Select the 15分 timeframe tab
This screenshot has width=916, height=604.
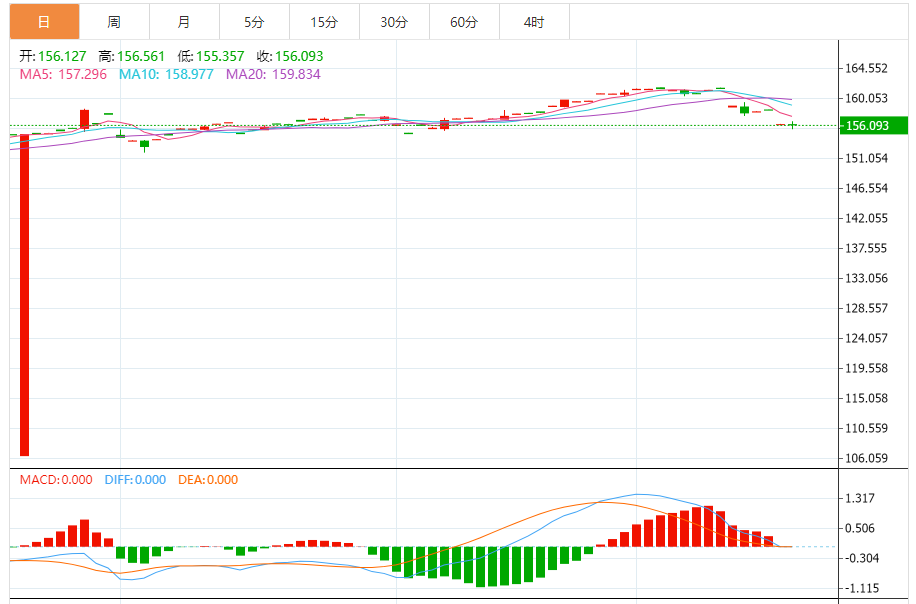coord(324,22)
